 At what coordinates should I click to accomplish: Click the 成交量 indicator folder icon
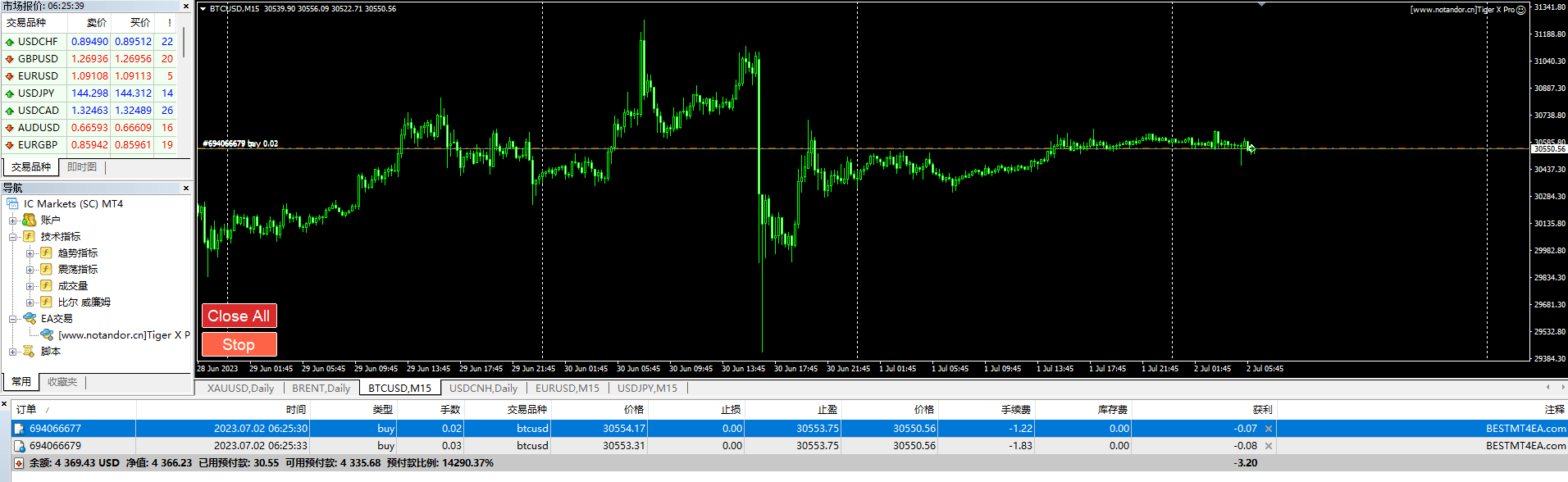tap(46, 286)
